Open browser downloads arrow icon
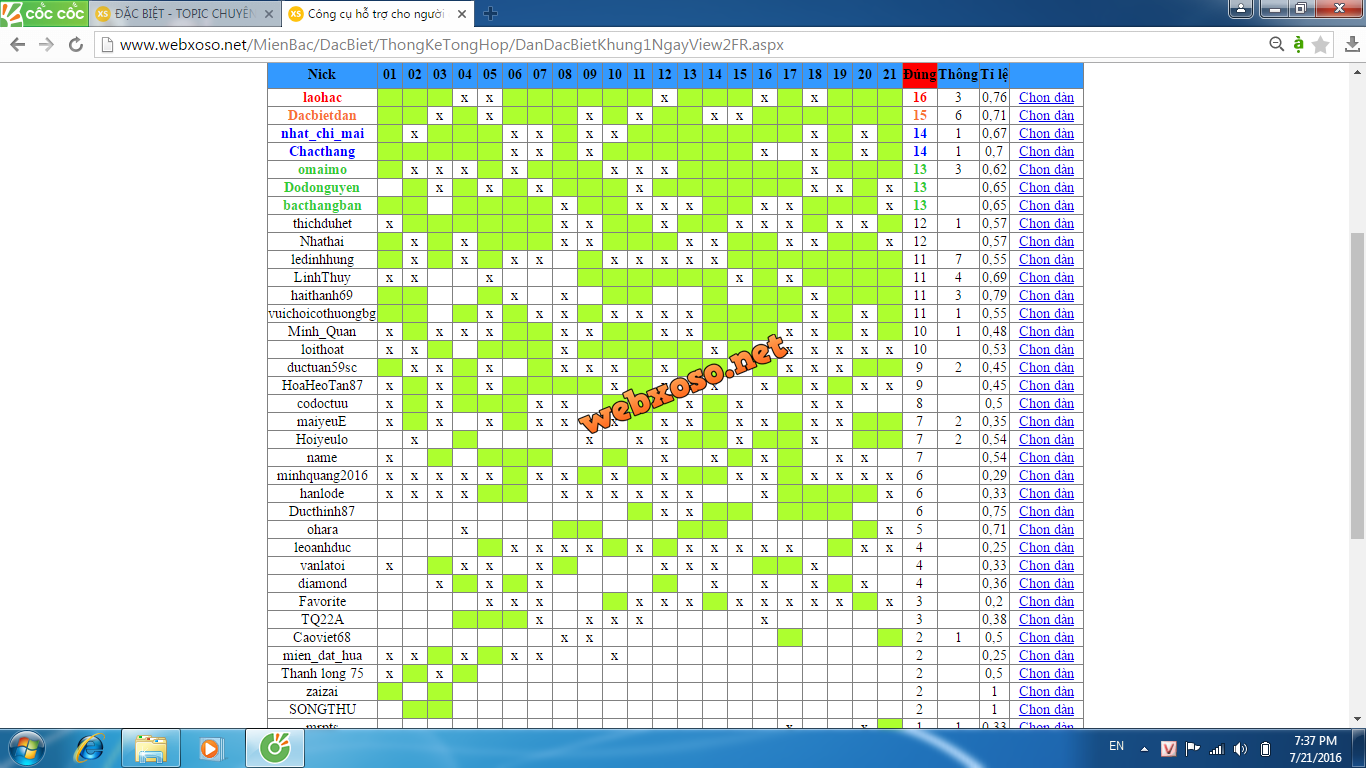 pos(1352,45)
